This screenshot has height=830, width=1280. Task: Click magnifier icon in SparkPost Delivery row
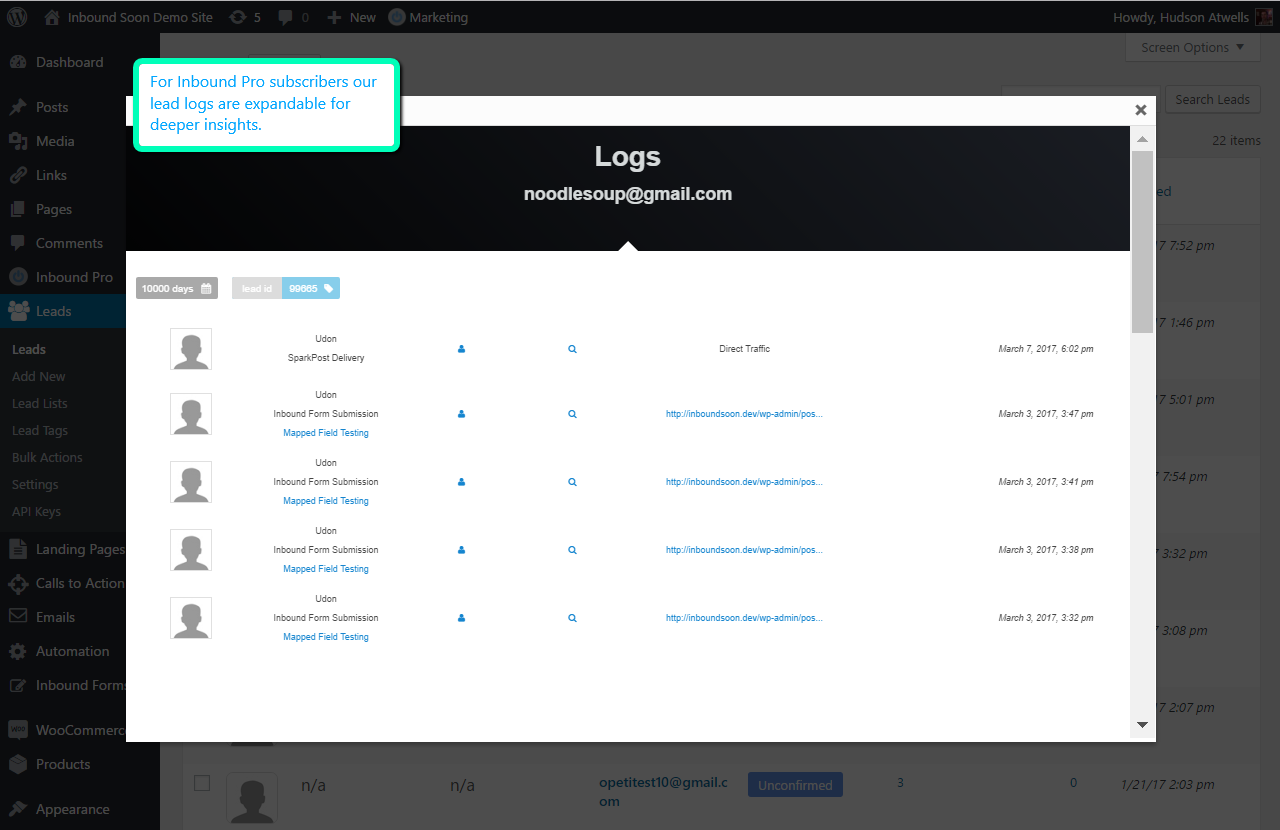click(572, 349)
